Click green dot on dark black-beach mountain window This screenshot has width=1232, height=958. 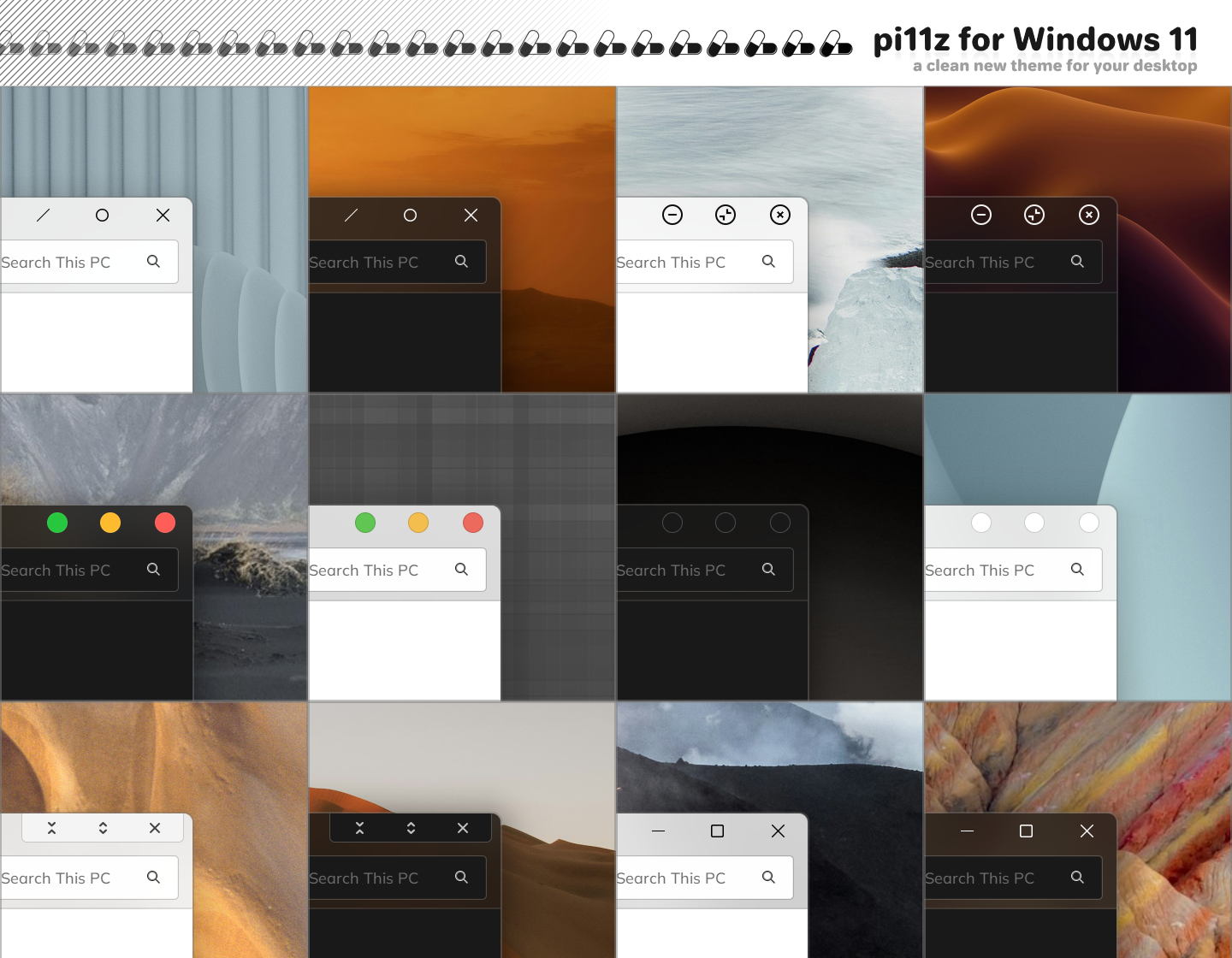click(57, 523)
